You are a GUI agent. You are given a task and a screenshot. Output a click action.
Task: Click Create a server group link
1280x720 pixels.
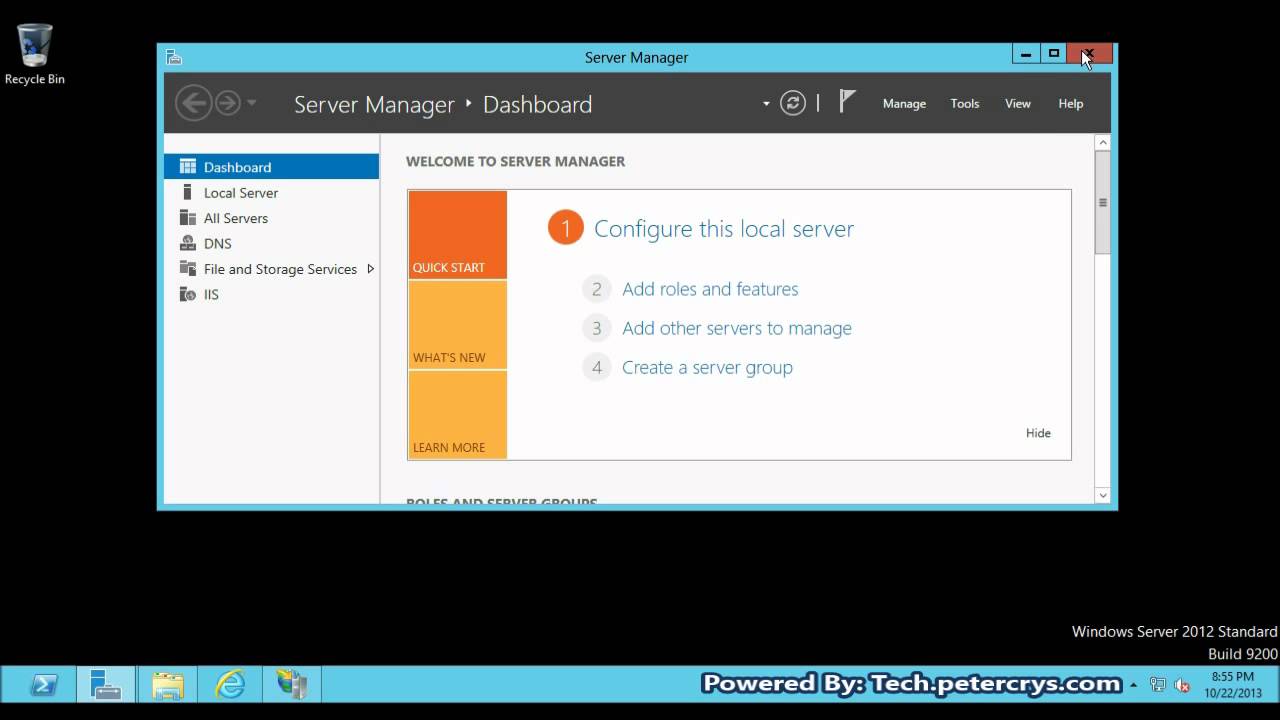707,367
